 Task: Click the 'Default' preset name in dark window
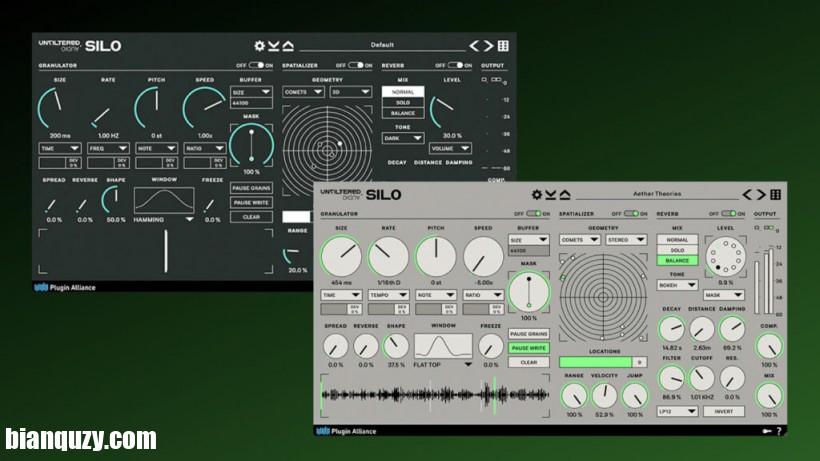[x=382, y=45]
